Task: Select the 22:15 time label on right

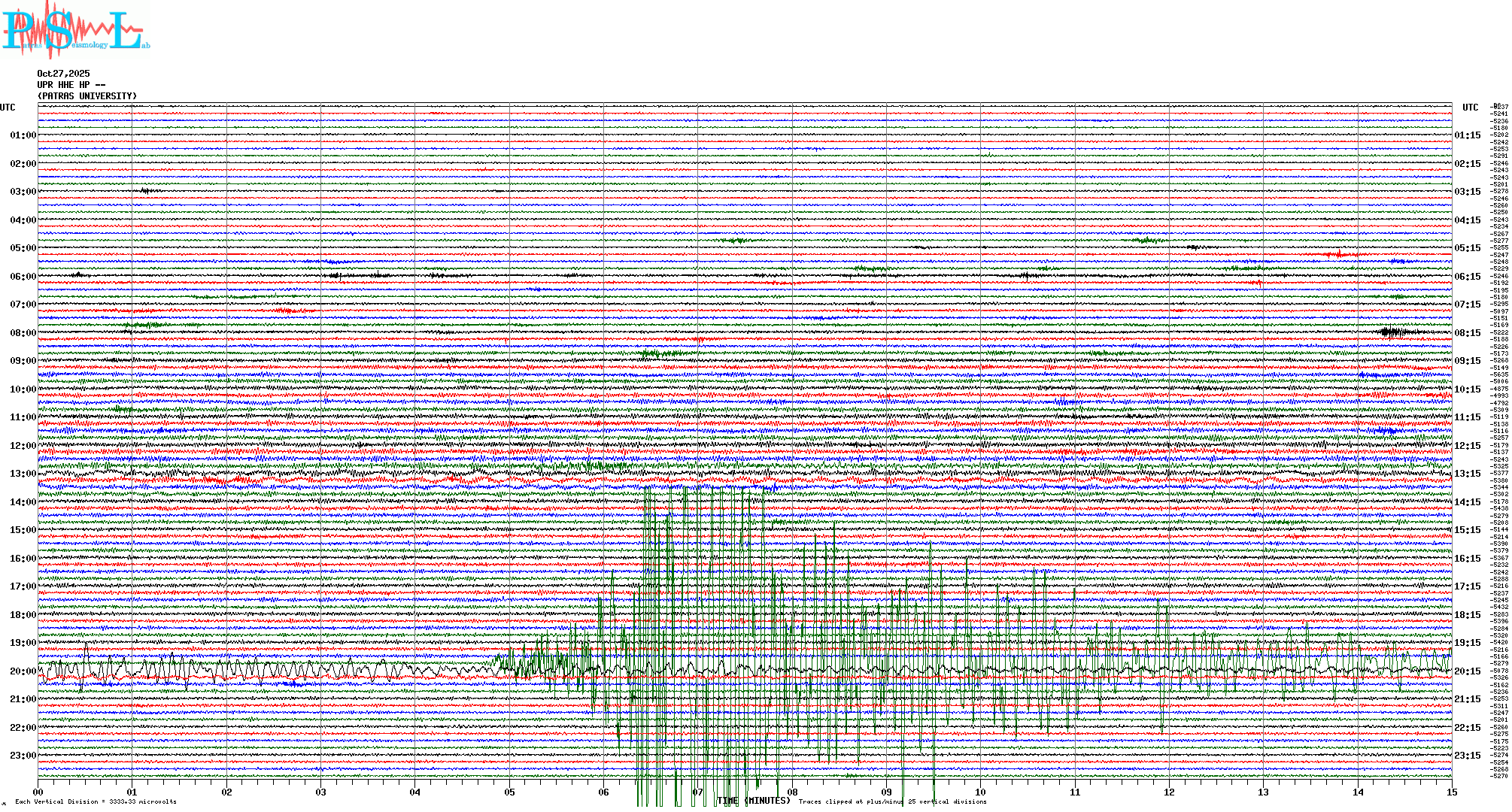Action: pyautogui.click(x=1467, y=728)
